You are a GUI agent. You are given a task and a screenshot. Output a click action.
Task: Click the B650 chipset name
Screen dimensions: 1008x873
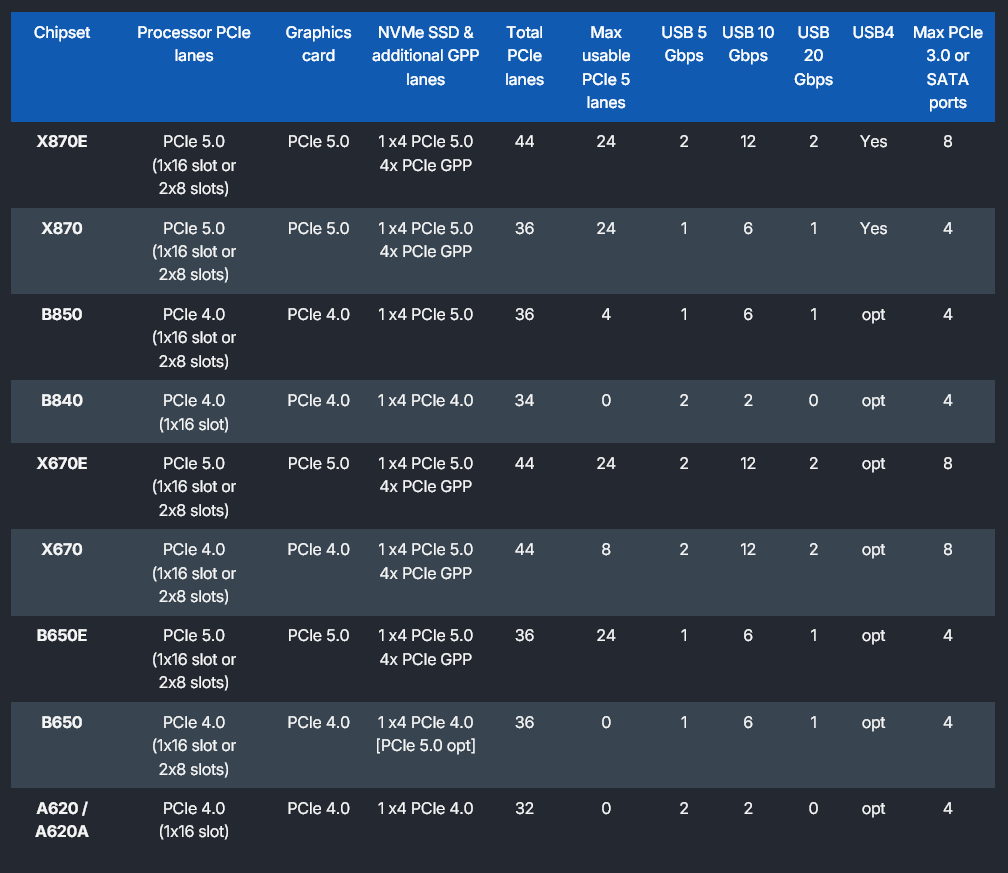[x=62, y=723]
